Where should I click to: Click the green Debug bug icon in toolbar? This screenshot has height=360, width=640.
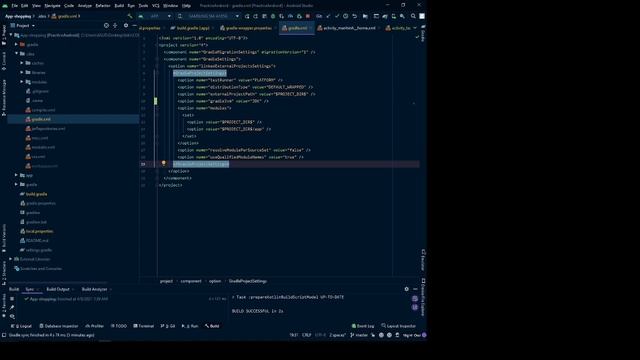pyautogui.click(x=273, y=16)
